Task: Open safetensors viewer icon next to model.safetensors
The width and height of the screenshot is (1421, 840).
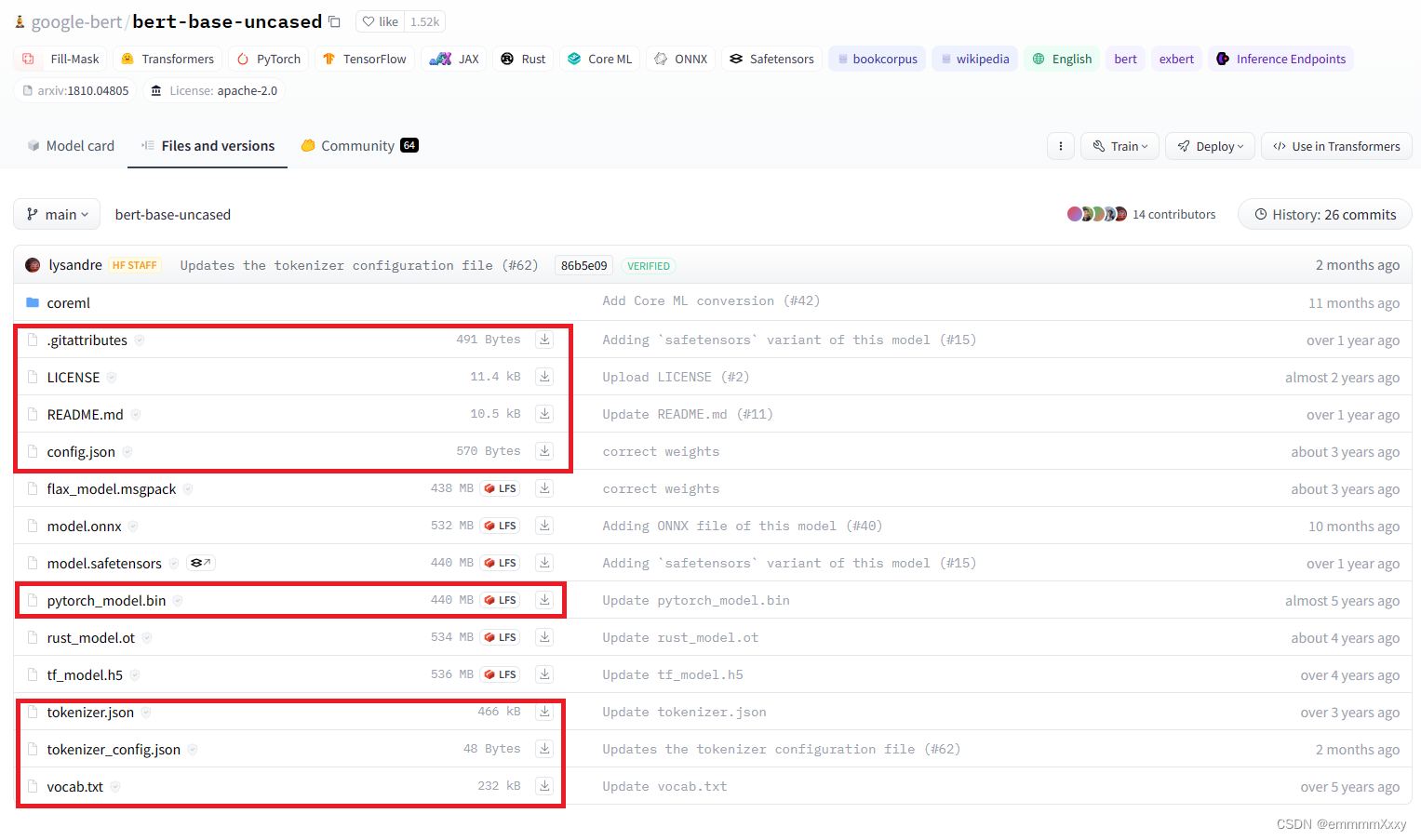Action: (201, 563)
